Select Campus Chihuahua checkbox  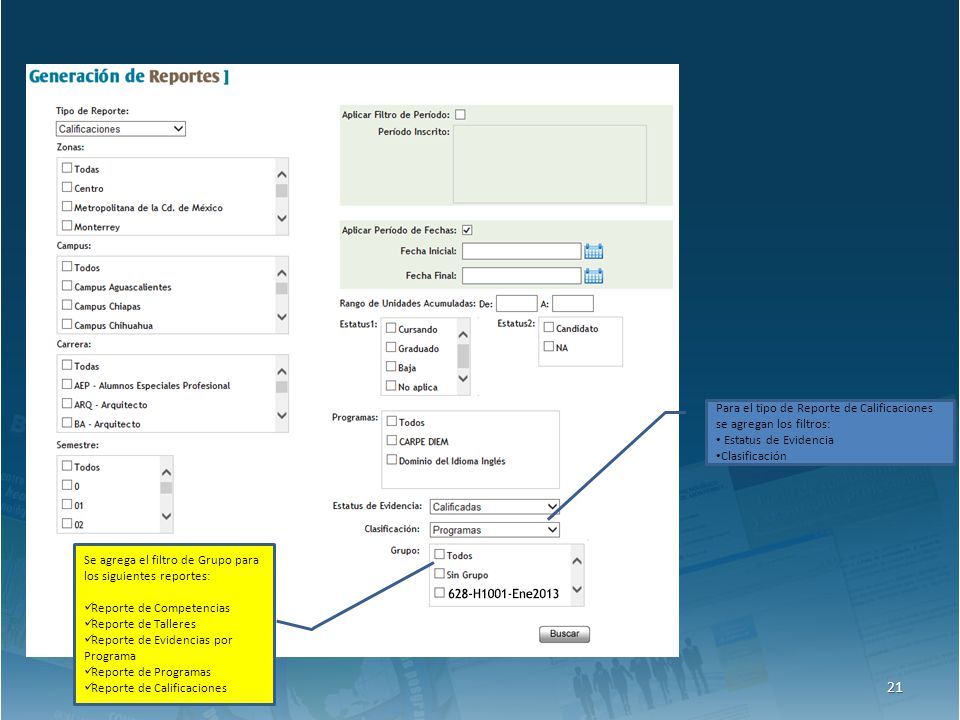click(x=67, y=324)
